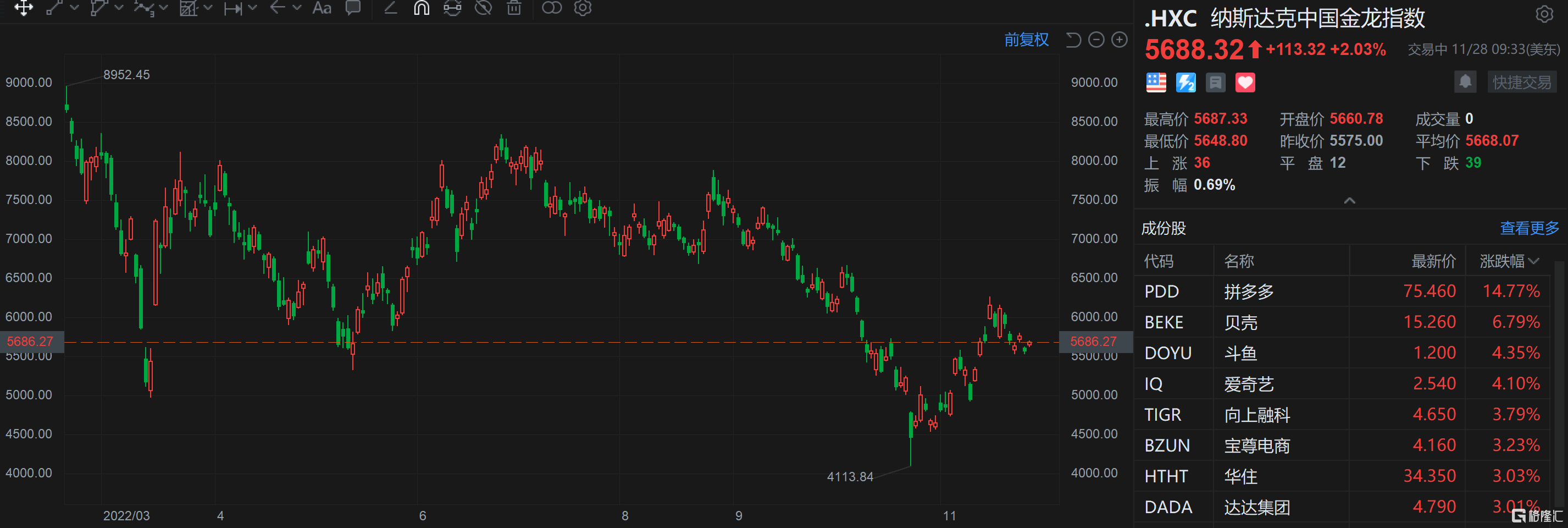Open 查看更多 link for constituent stocks
This screenshot has height=528, width=1568.
1529,228
